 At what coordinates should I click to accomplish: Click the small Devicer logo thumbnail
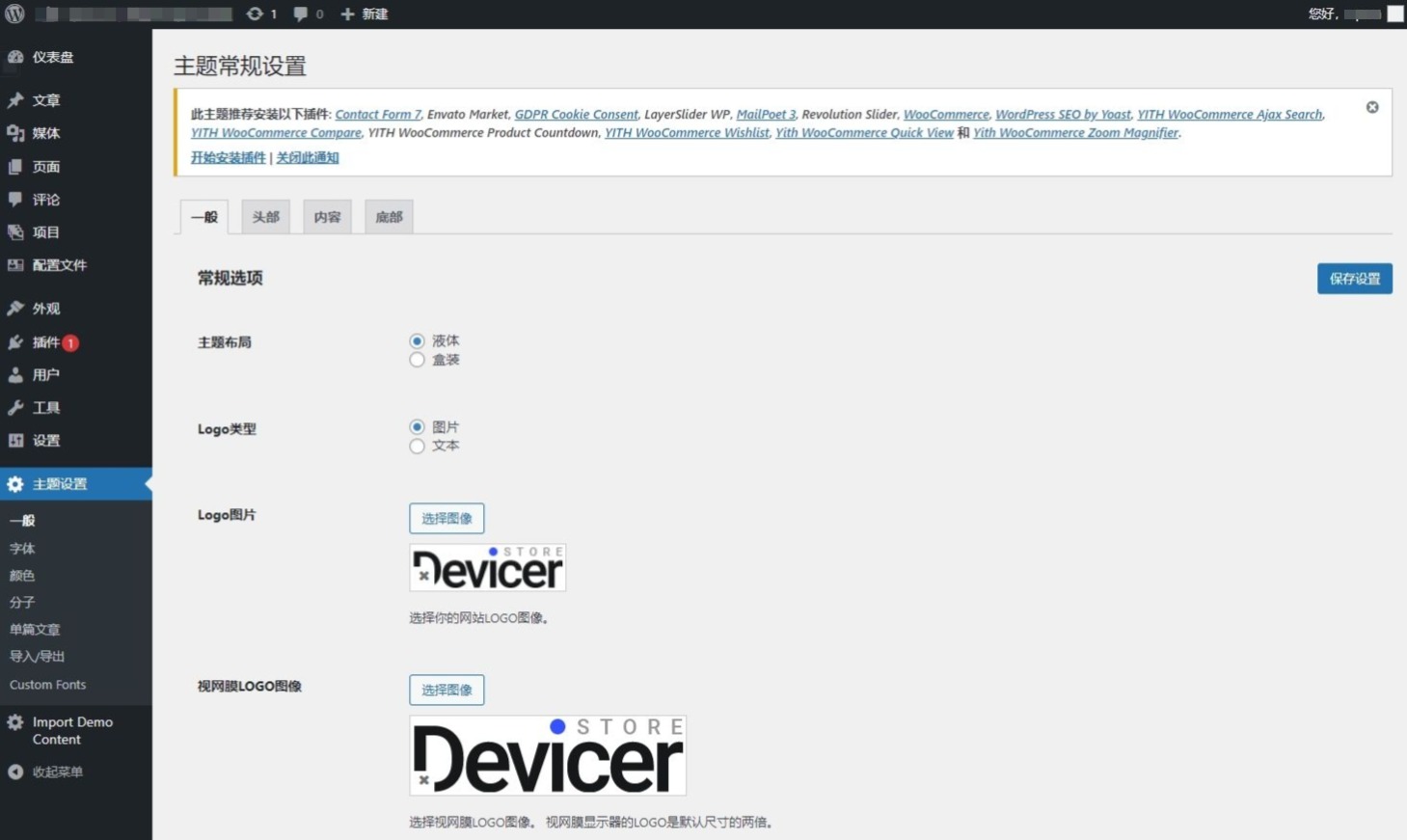coord(488,568)
